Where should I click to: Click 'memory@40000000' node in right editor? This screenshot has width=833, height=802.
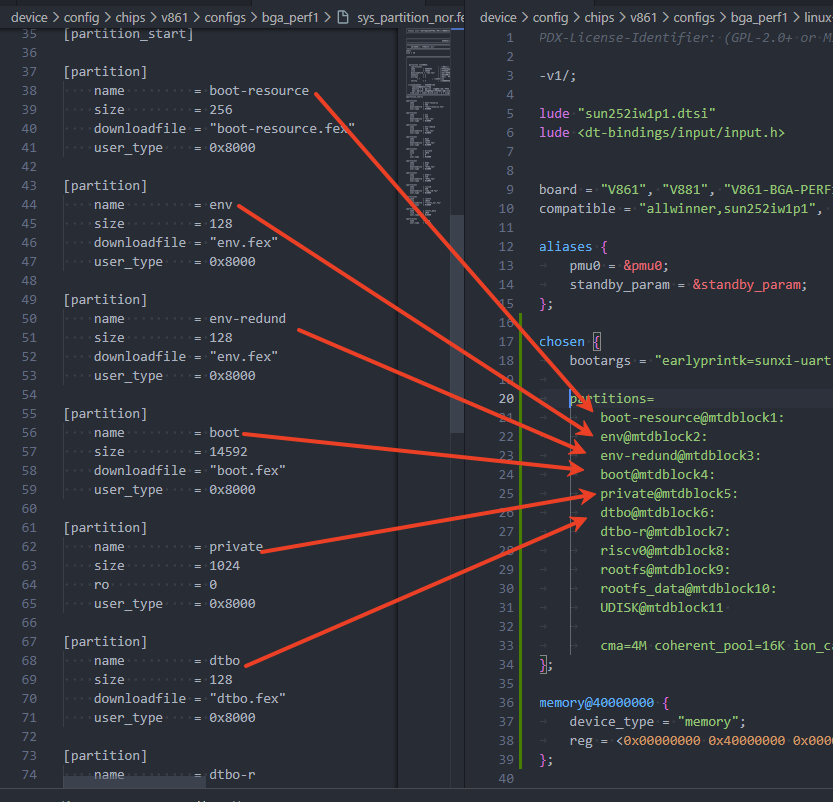pos(597,703)
